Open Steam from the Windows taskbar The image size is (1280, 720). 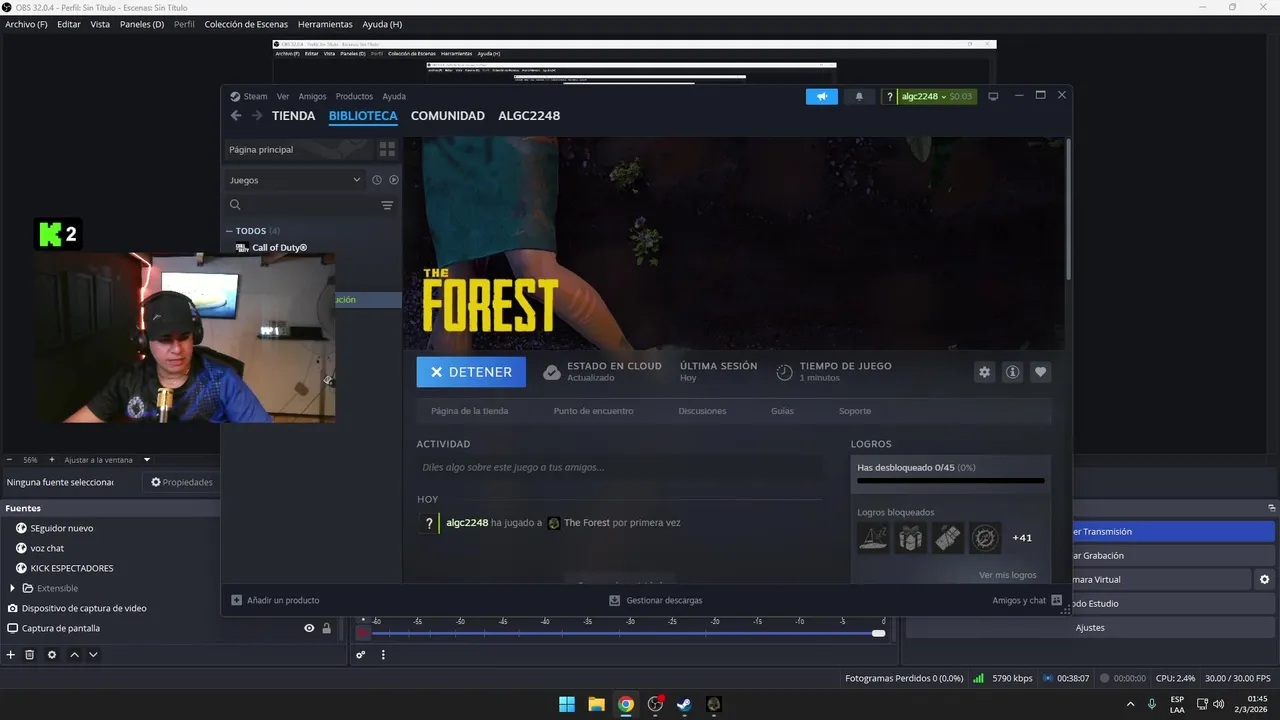click(684, 704)
